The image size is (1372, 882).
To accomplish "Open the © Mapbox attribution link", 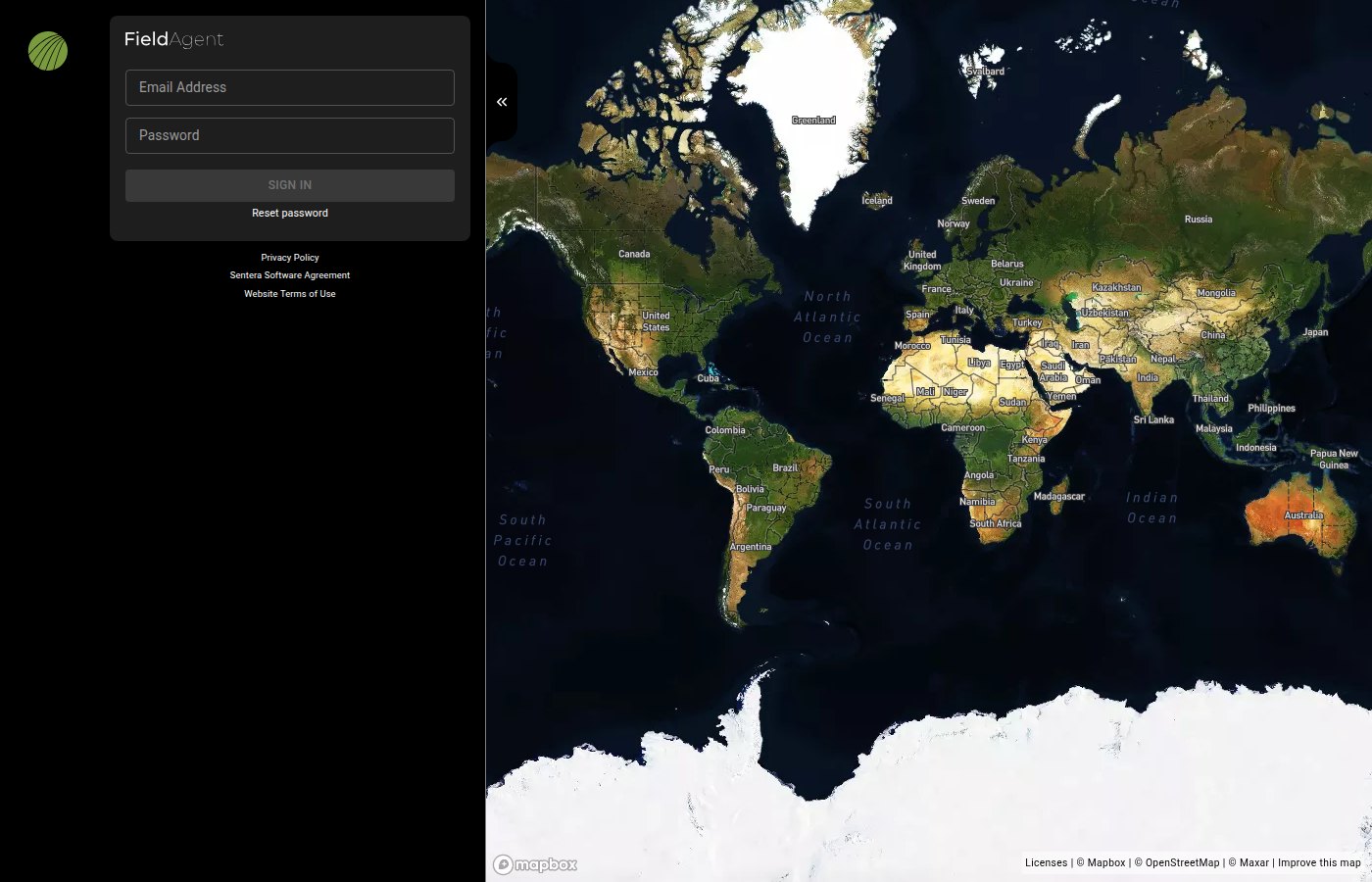I will (x=1101, y=862).
